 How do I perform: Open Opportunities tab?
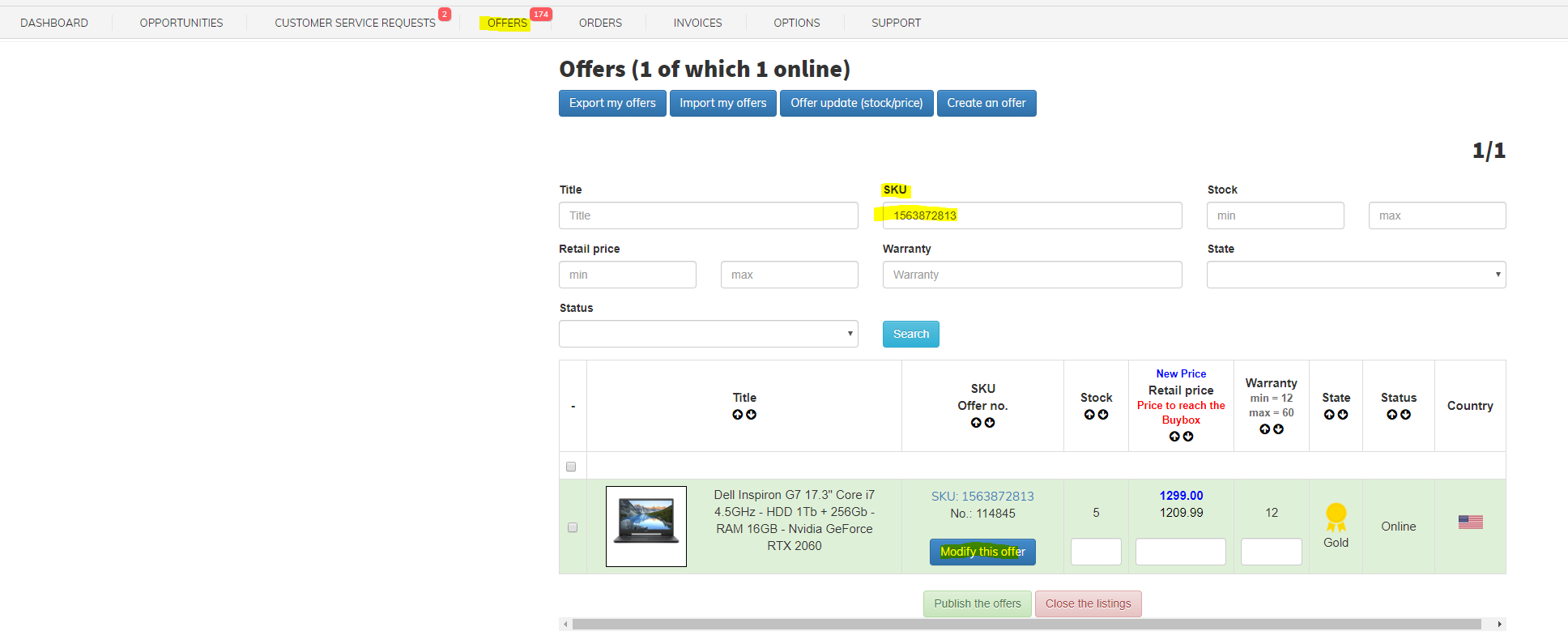pyautogui.click(x=181, y=23)
